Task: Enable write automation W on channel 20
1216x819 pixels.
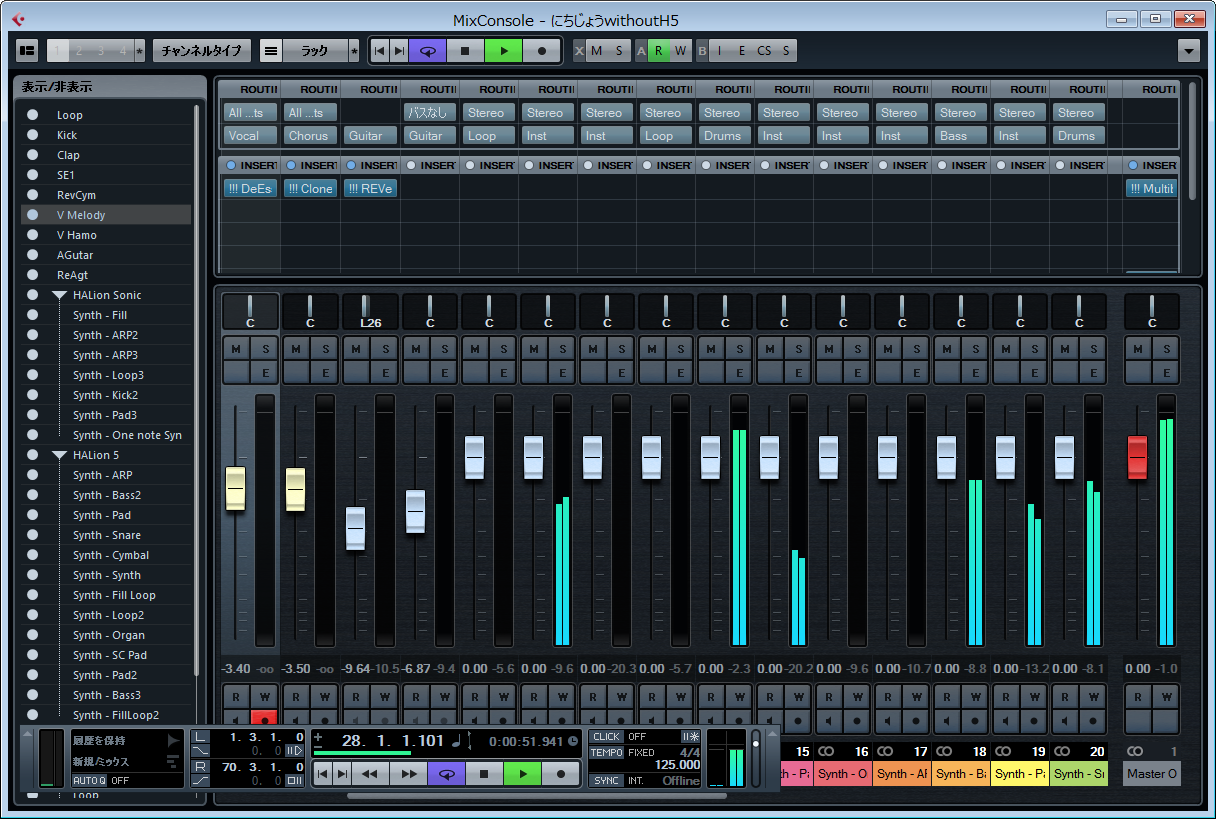Action: pyautogui.click(x=1093, y=696)
